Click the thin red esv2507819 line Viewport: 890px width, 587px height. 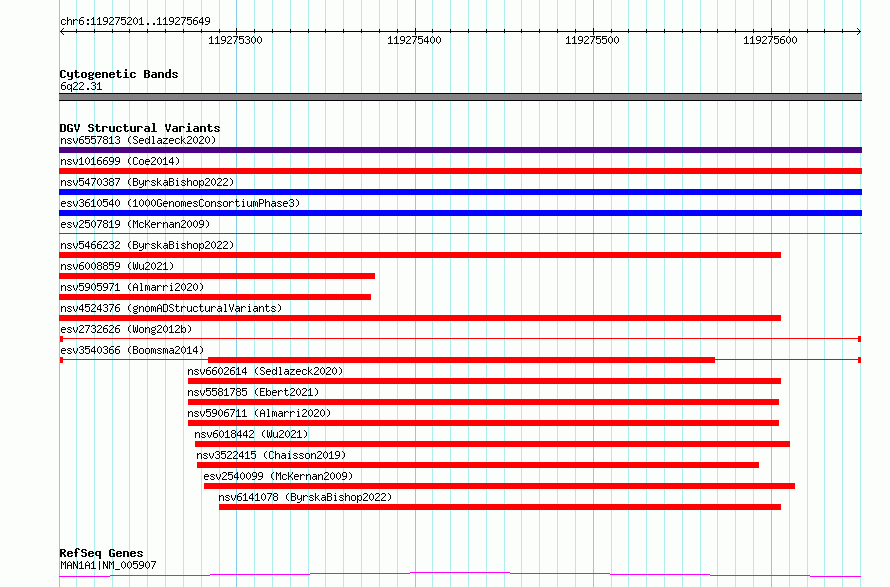(460, 233)
